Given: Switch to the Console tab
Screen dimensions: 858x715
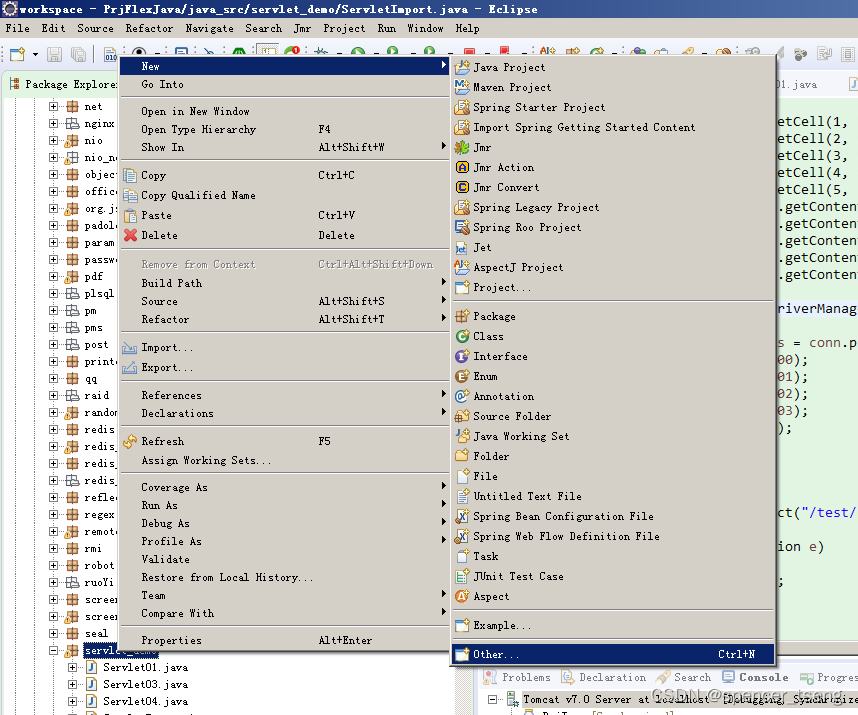Looking at the screenshot, I should coord(756,677).
